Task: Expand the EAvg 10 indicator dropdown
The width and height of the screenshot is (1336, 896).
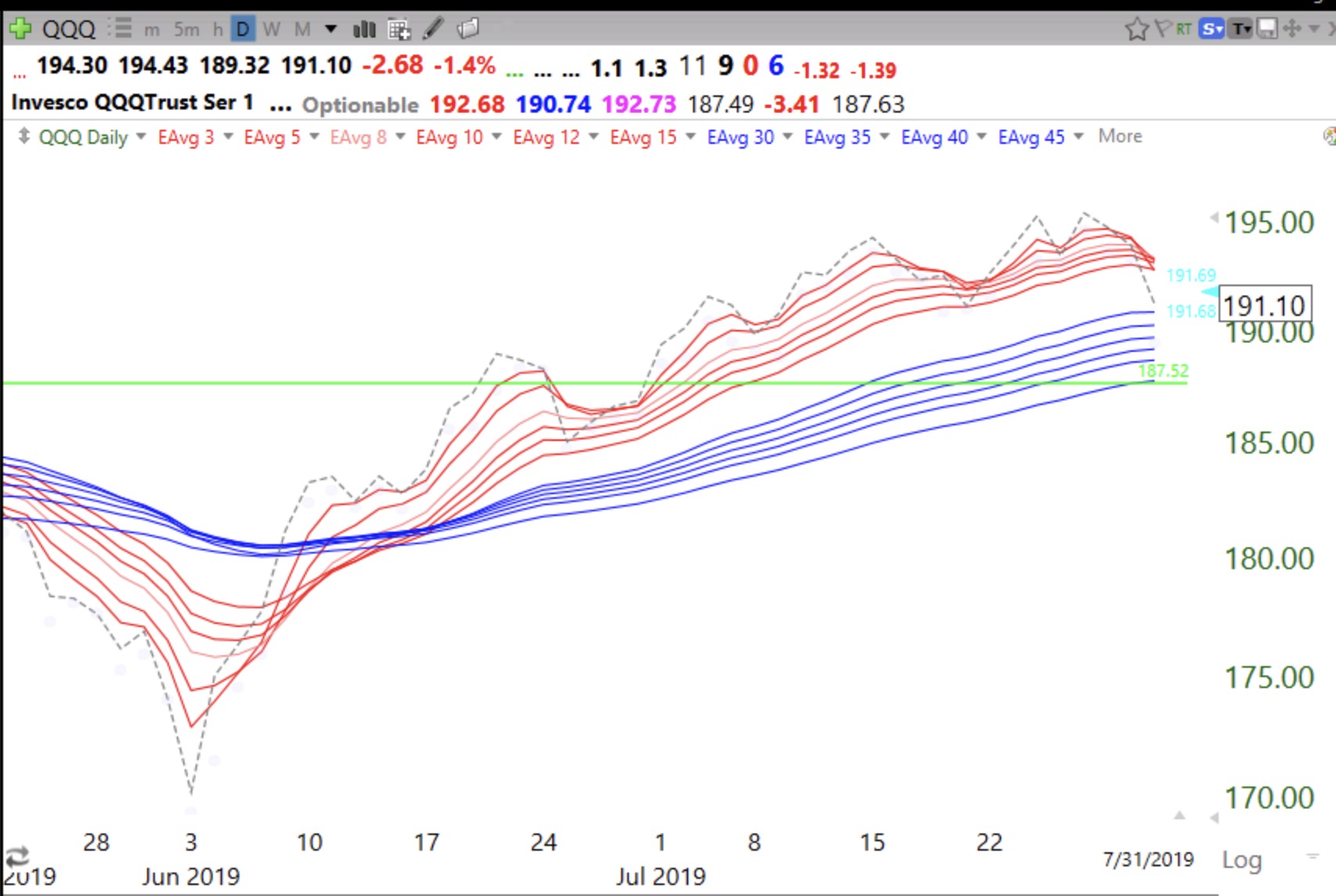Action: [x=497, y=137]
